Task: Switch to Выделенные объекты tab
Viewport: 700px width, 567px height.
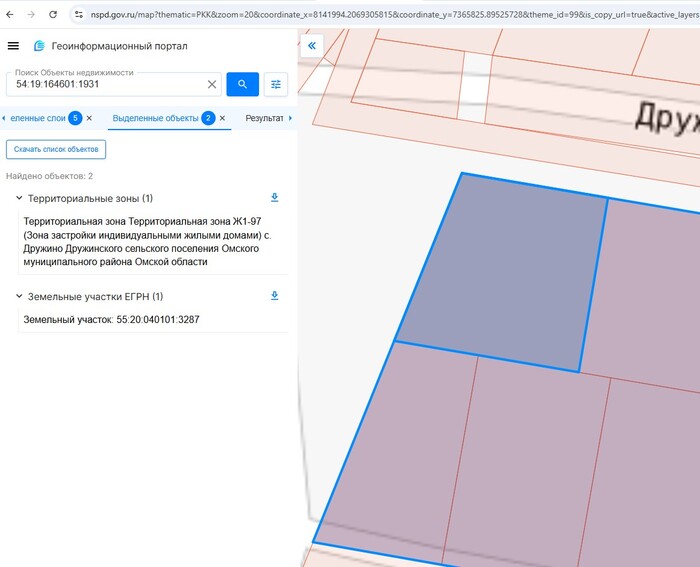Action: click(155, 118)
